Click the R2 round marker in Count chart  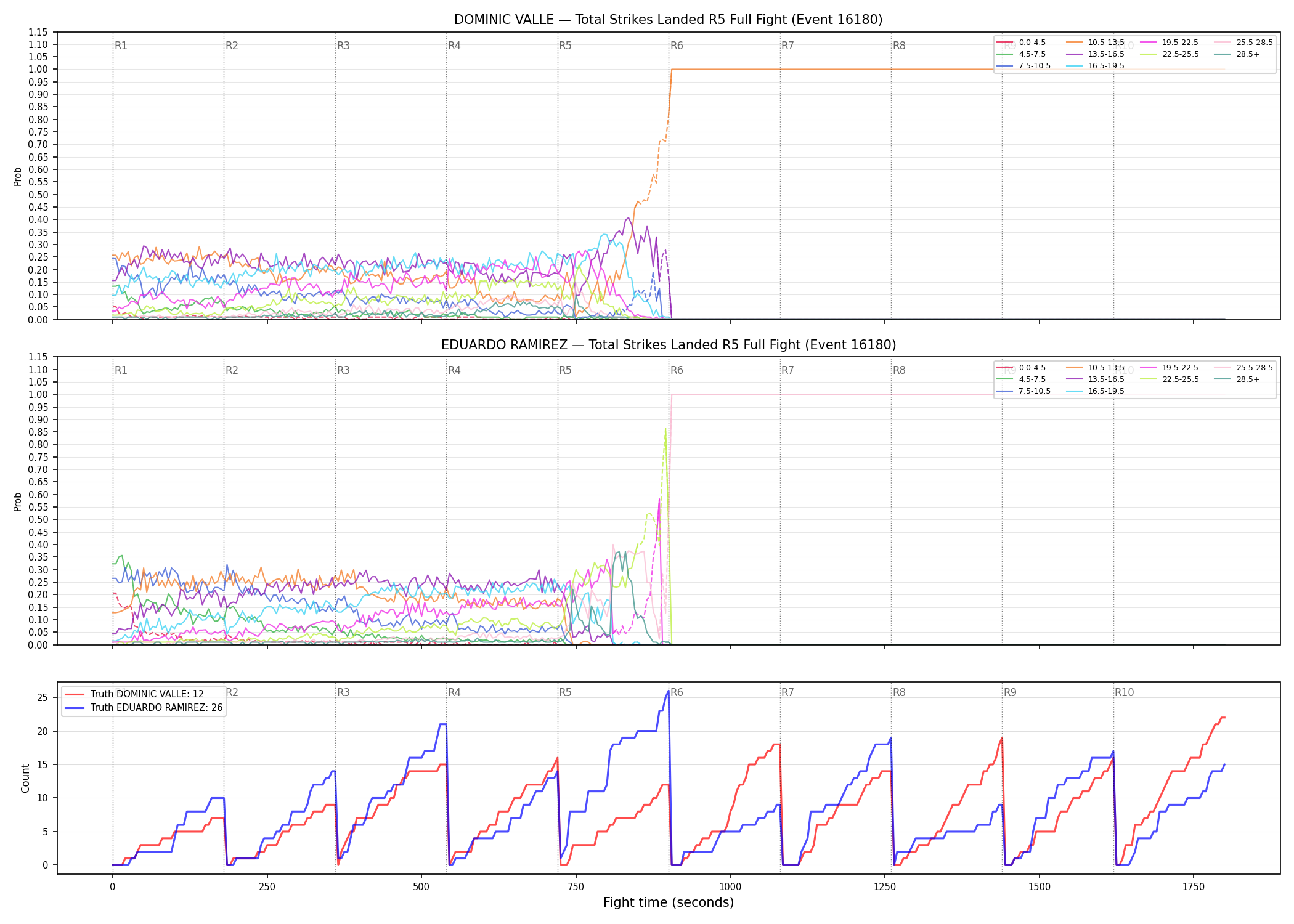pyautogui.click(x=232, y=692)
